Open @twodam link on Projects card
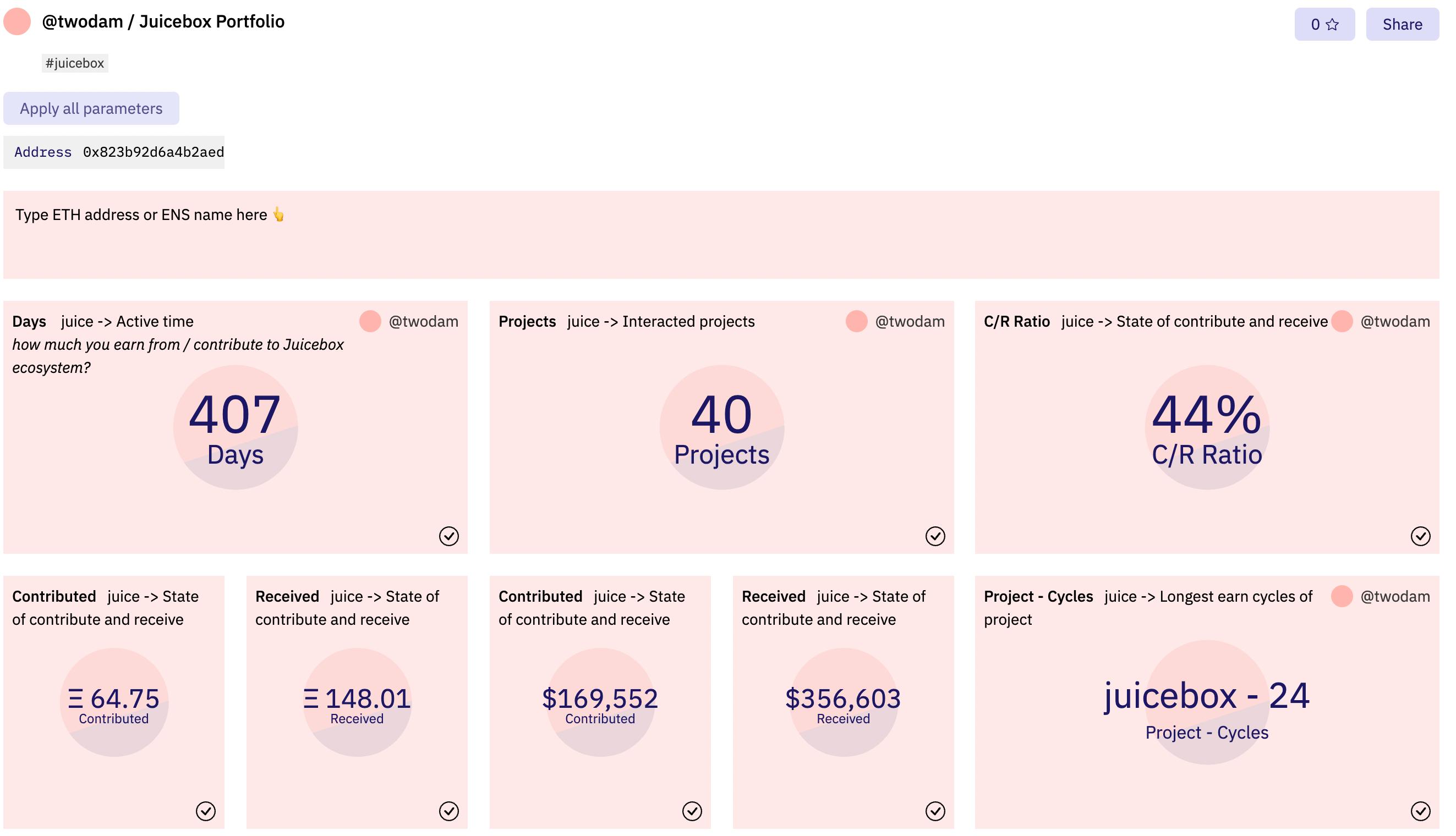 tap(909, 322)
